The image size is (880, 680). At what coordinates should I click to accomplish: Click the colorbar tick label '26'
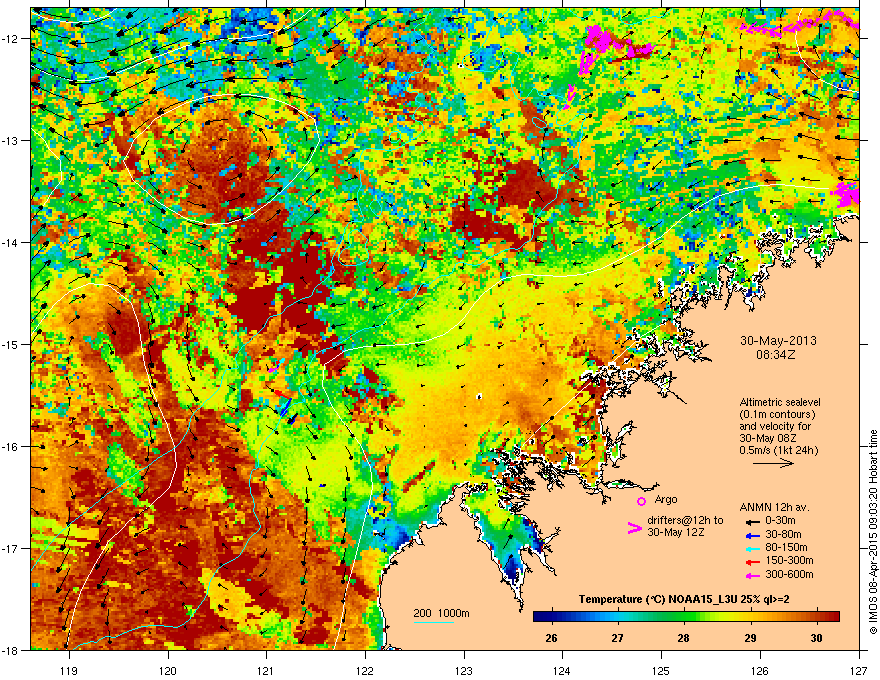pos(551,638)
